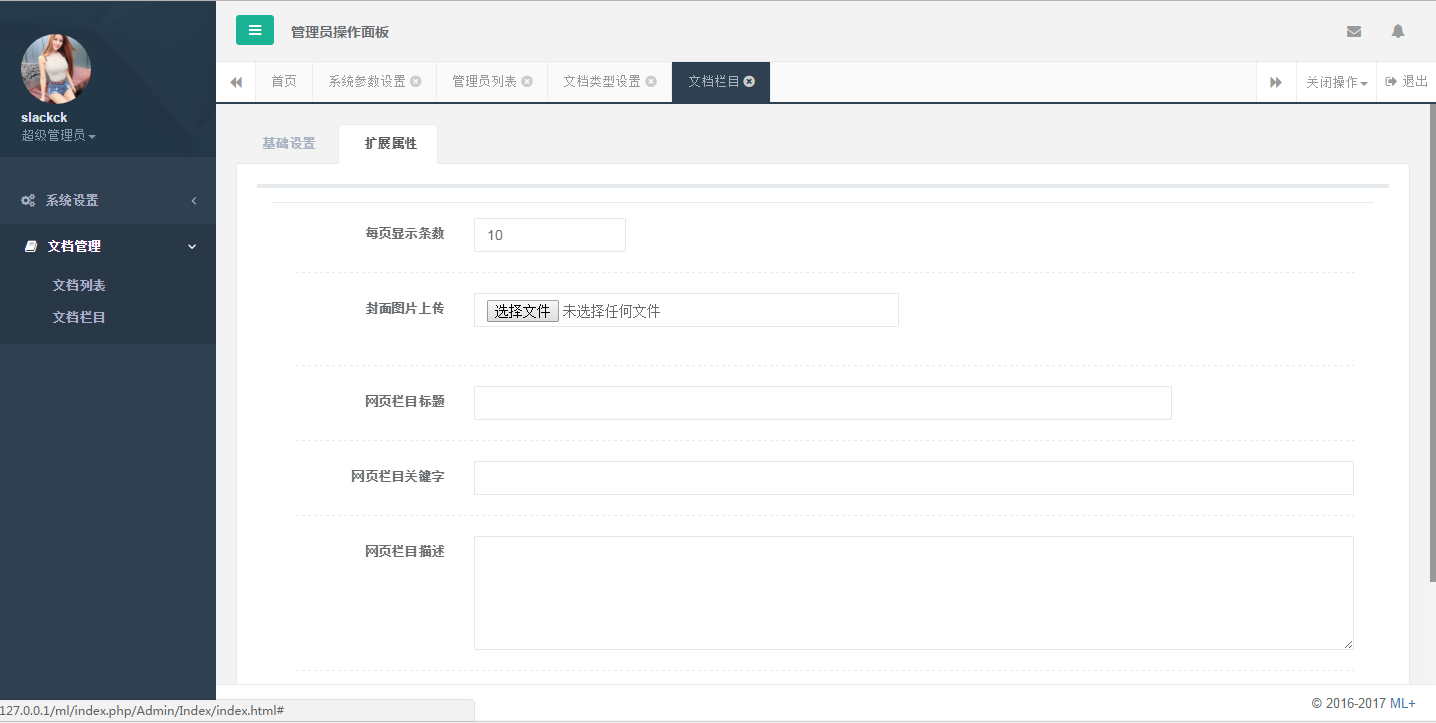
Task: Click the 网页栏目标题 input field
Action: coord(822,403)
